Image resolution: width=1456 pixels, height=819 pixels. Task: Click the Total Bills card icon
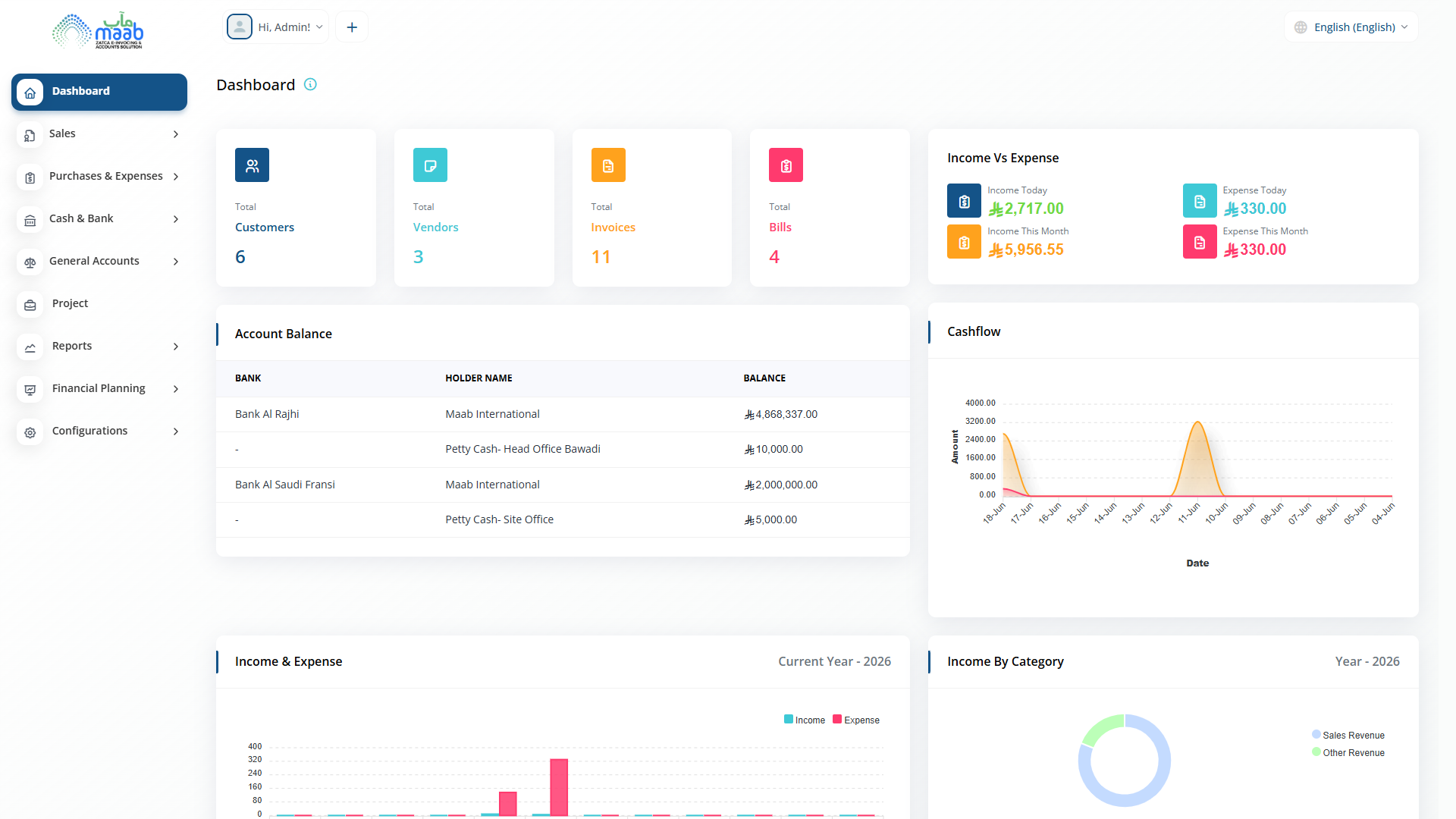pos(786,165)
